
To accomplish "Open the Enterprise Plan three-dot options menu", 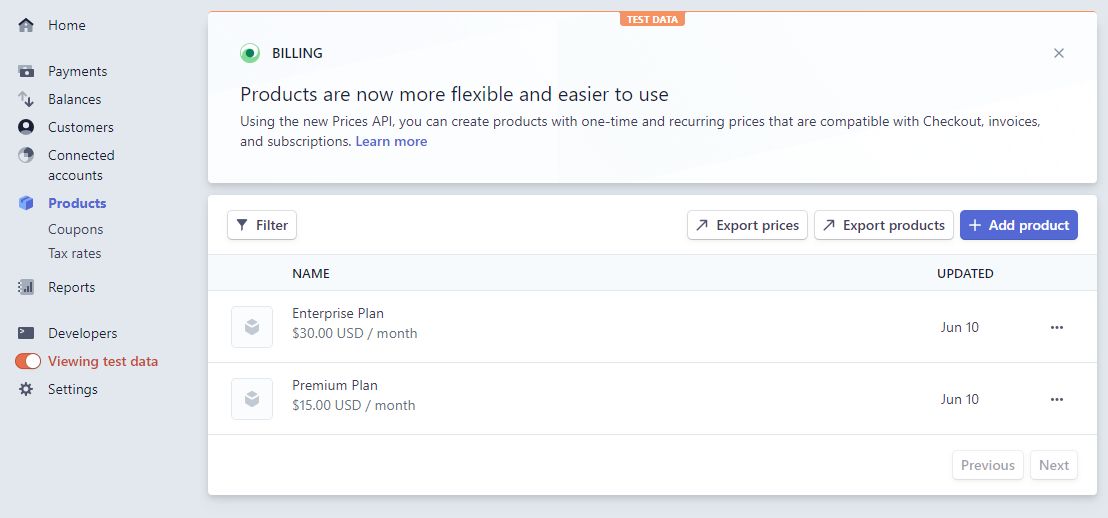I will [x=1056, y=327].
